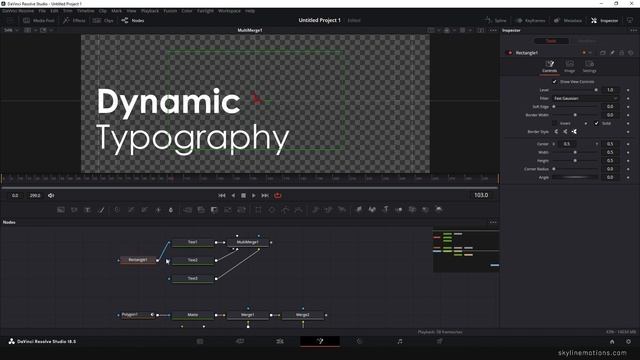Uncheck Show View Controls
The height and width of the screenshot is (360, 640).
point(554,82)
